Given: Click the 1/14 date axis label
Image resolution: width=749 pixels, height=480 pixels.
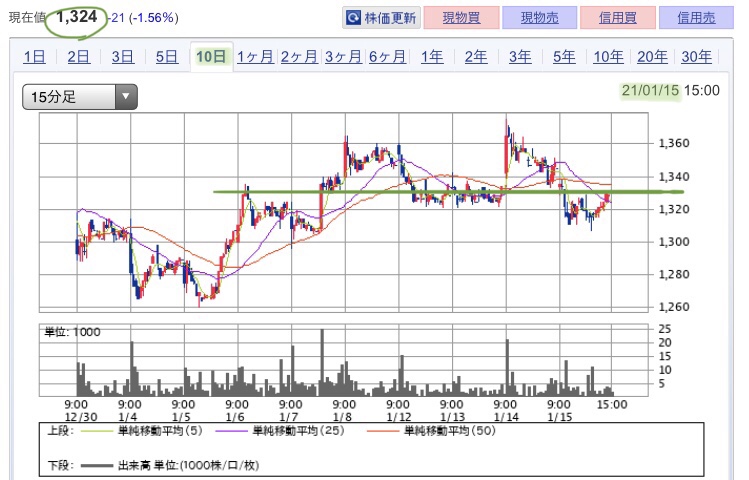Looking at the screenshot, I should coord(506,417).
